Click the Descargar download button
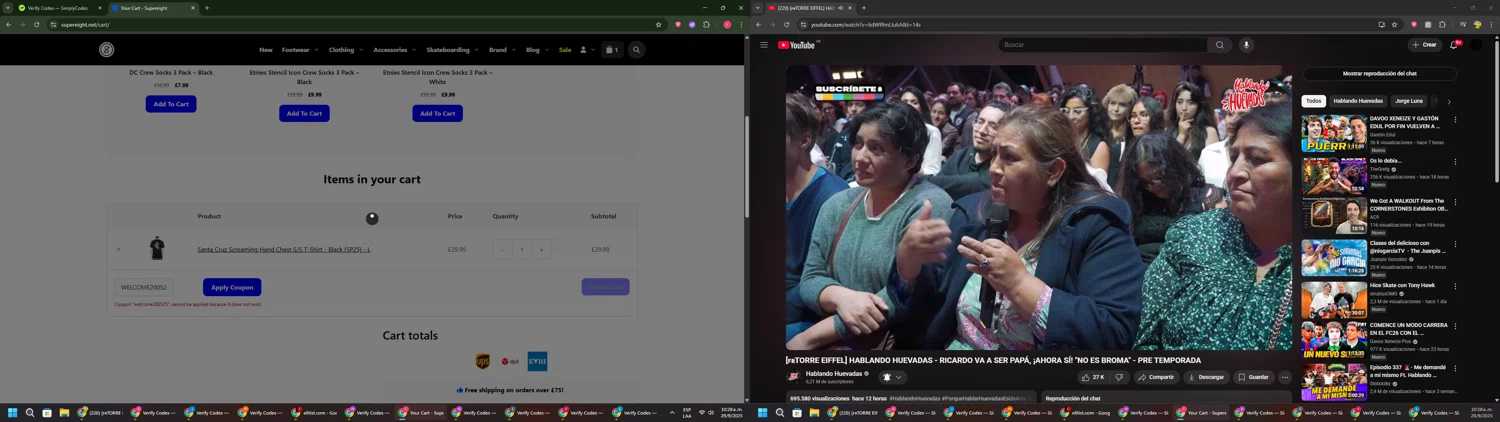The image size is (1500, 422). click(x=1206, y=377)
